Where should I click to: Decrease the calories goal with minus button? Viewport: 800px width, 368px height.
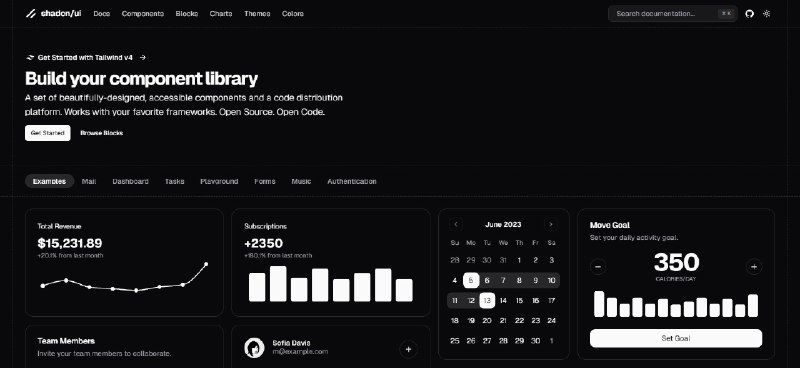click(x=598, y=266)
